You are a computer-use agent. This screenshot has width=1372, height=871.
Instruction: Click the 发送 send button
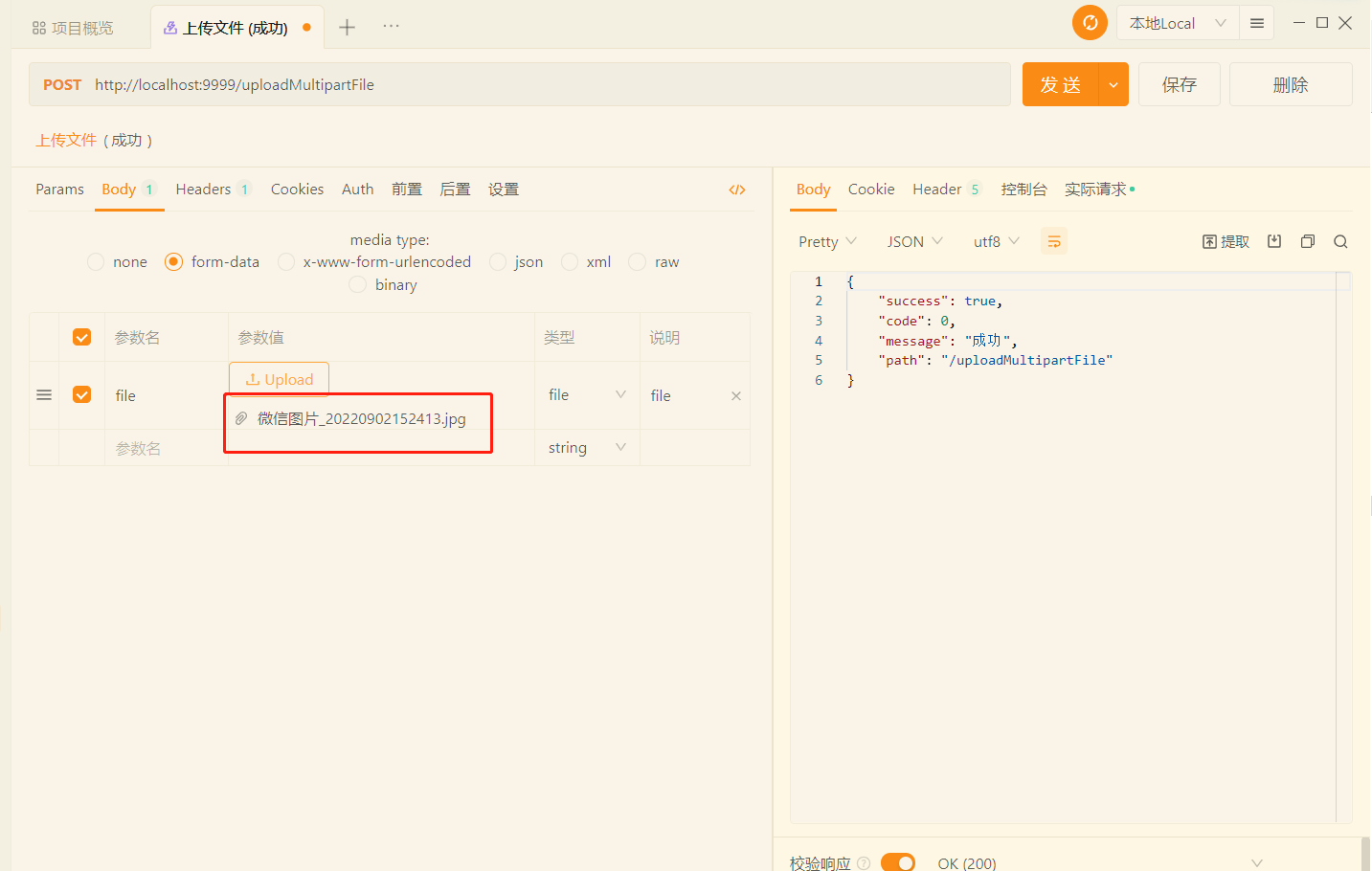pos(1060,84)
